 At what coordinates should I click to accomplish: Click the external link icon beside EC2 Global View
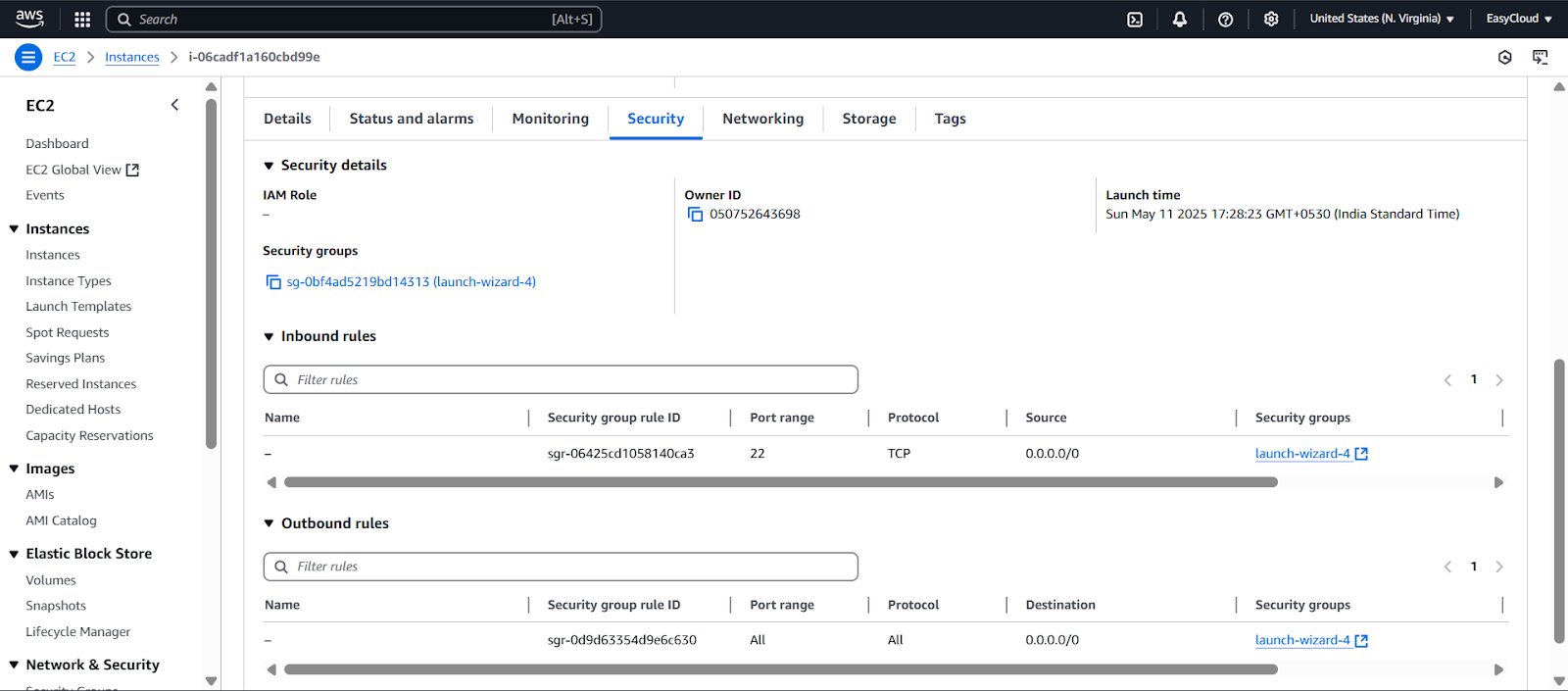point(133,170)
